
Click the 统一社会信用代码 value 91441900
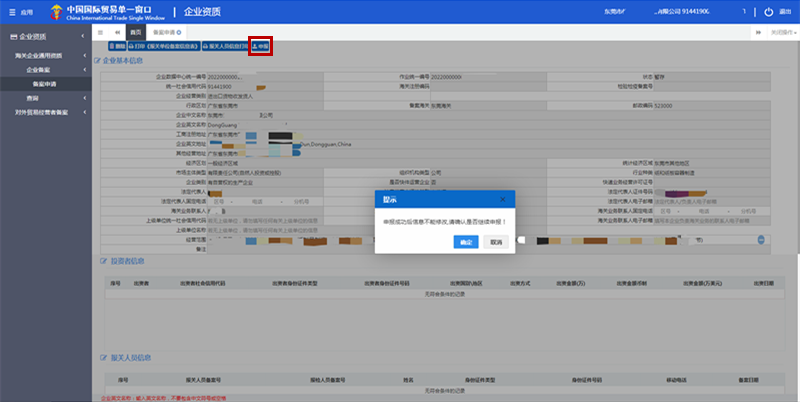tap(219, 86)
